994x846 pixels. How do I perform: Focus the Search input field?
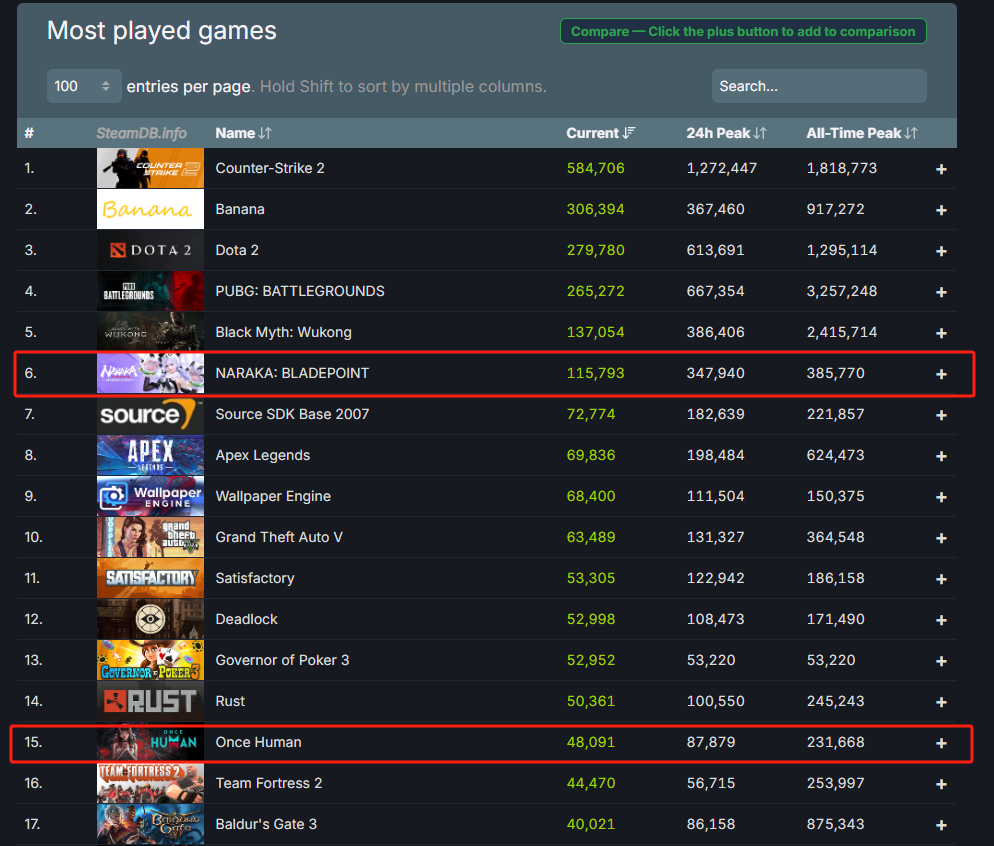[x=819, y=86]
